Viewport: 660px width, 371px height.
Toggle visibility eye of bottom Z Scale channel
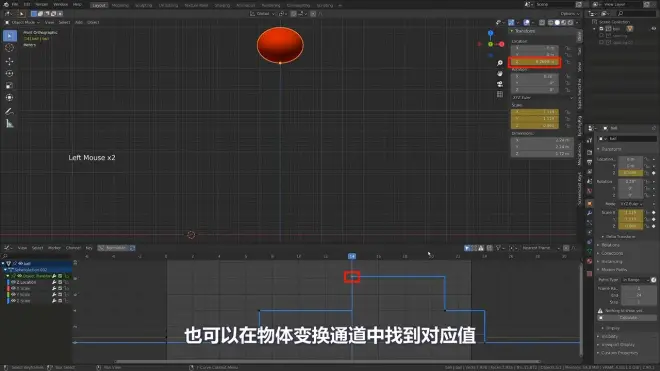(13, 301)
